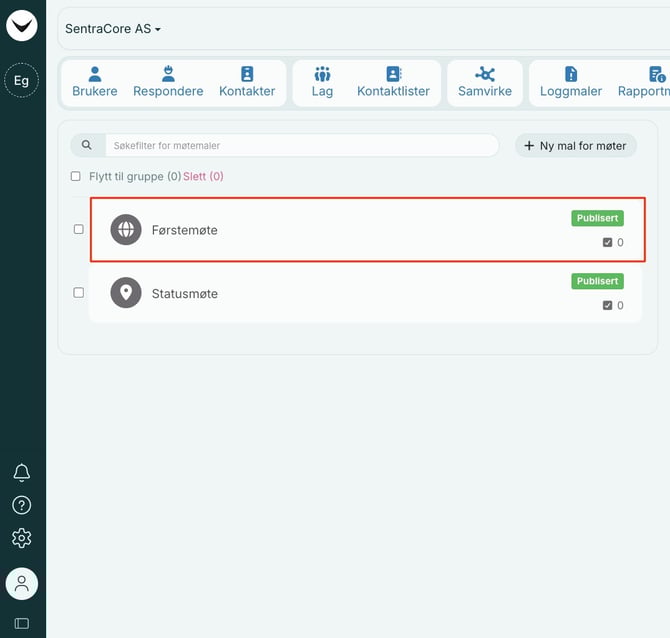670x638 pixels.
Task: Click the location pin icon for Statusmøte
Action: click(x=126, y=293)
